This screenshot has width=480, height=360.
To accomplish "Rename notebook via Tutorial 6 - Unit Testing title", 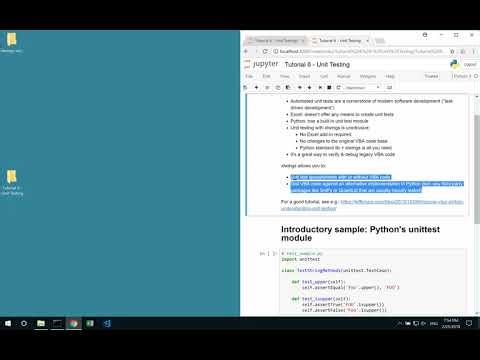I will tap(317, 64).
